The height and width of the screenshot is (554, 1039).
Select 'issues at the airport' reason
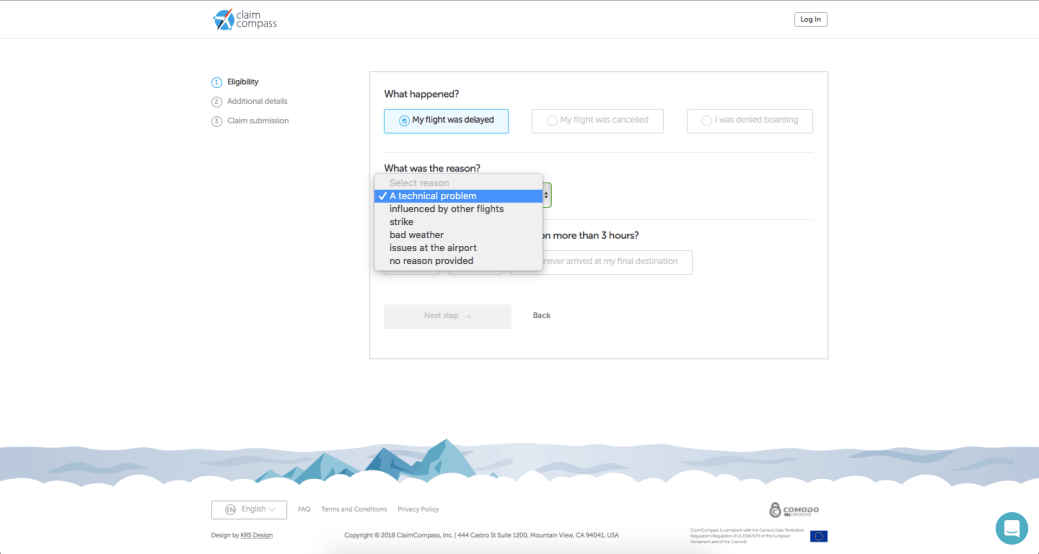pyautogui.click(x=432, y=248)
